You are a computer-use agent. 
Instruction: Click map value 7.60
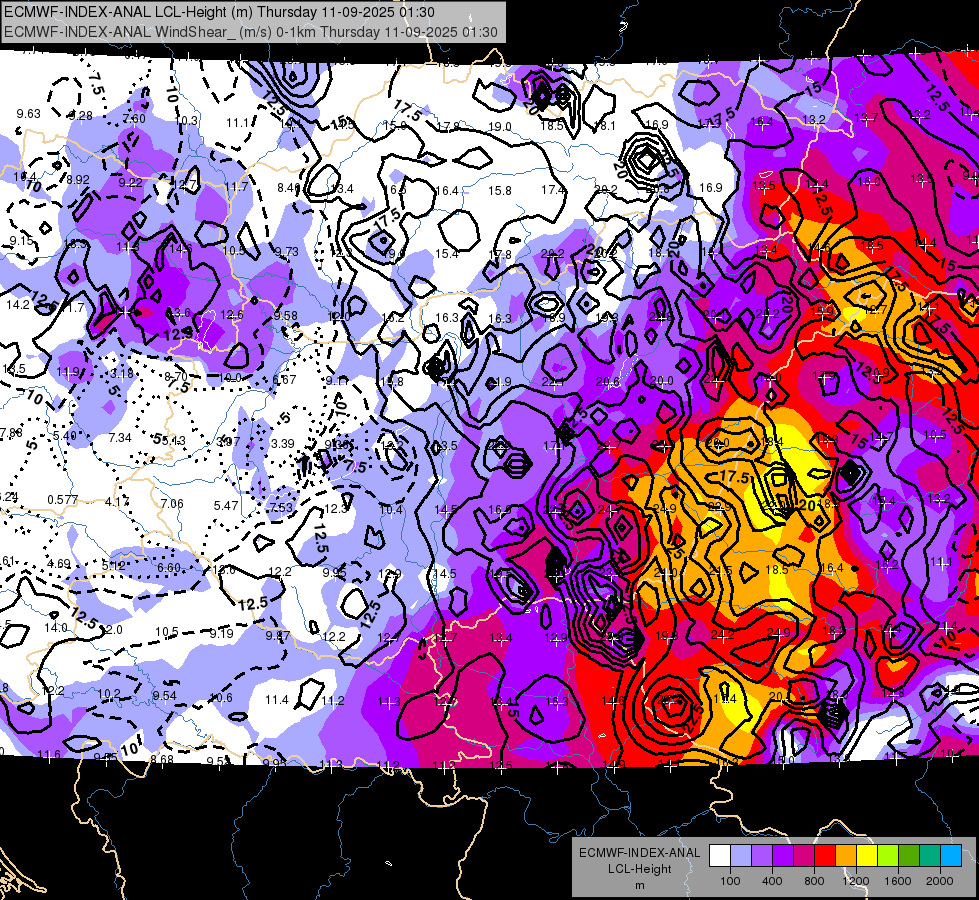pyautogui.click(x=134, y=119)
